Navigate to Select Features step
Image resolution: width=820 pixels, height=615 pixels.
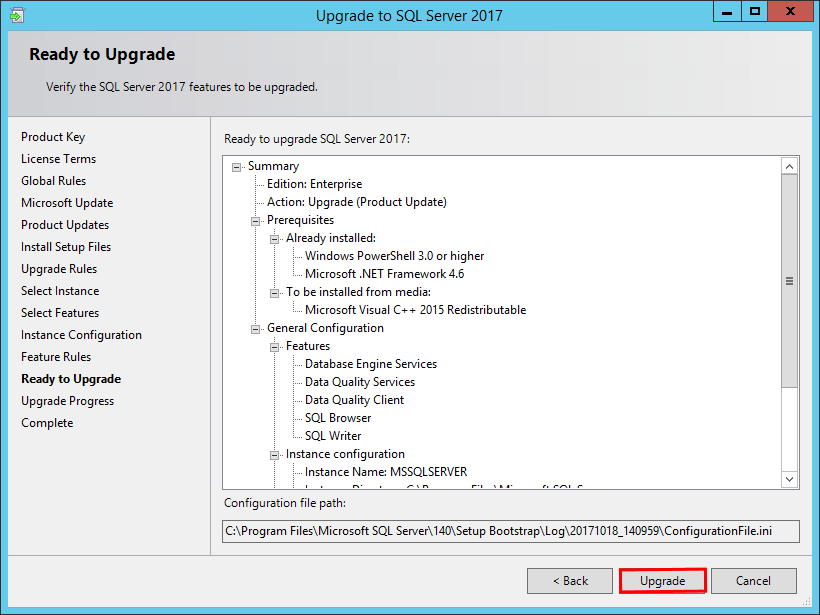pos(60,312)
